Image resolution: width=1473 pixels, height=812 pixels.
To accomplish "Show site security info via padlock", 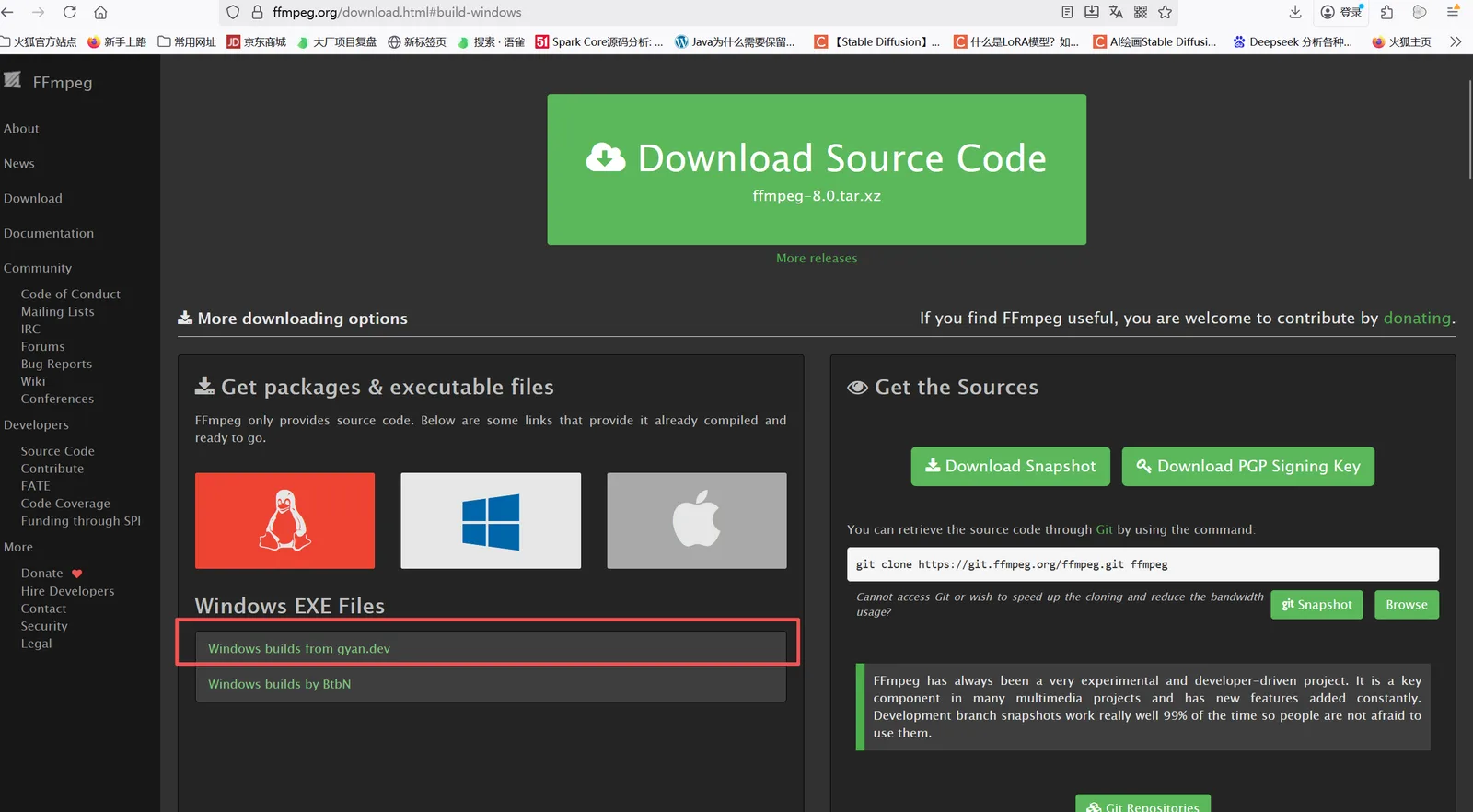I will click(257, 12).
